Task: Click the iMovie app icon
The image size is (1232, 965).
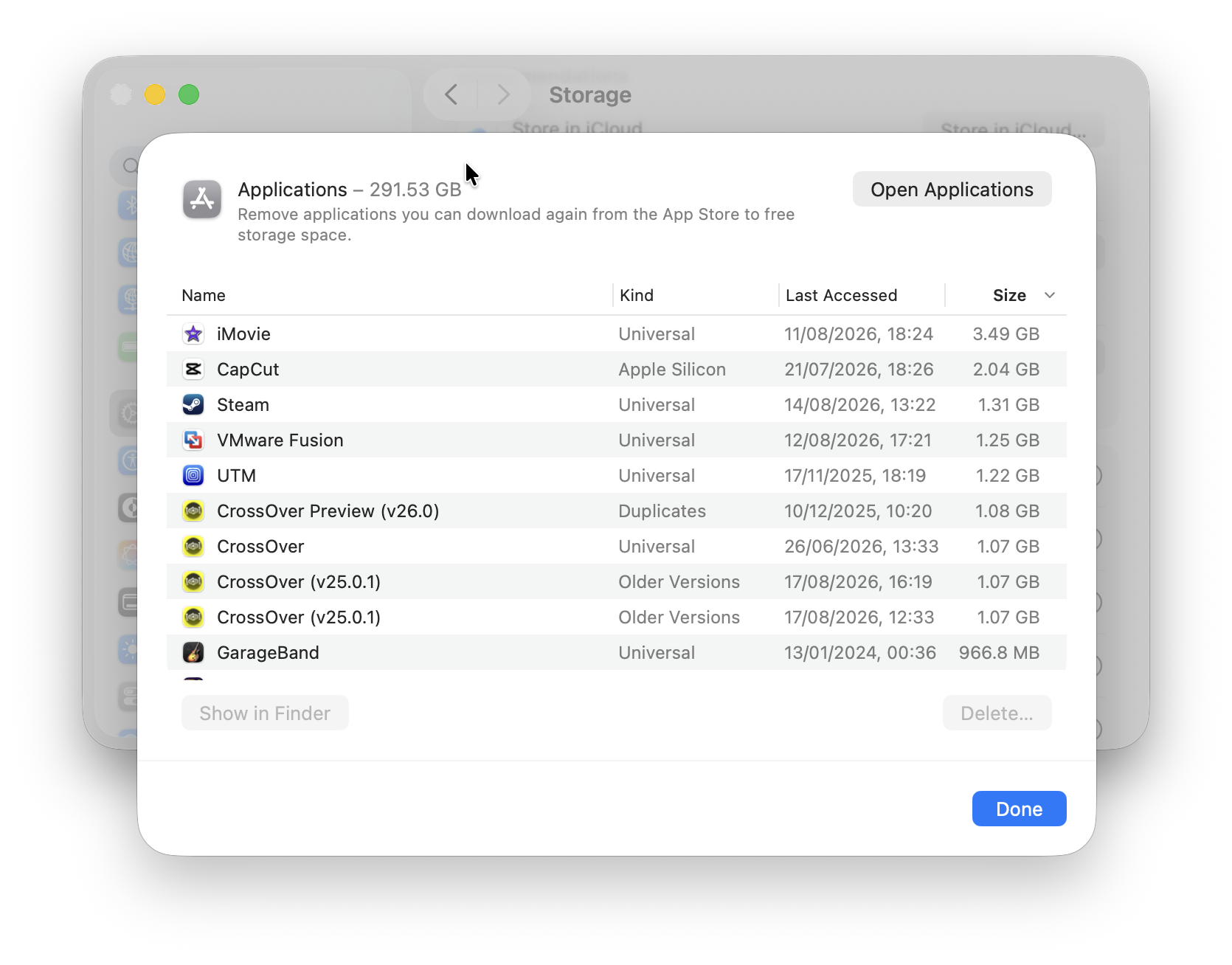Action: pos(193,334)
